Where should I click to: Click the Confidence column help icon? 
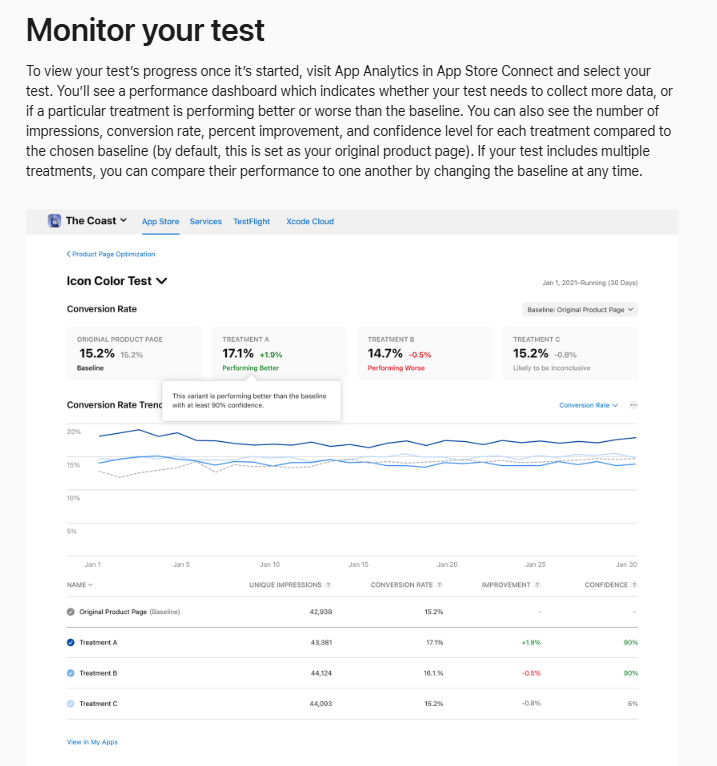(x=635, y=585)
